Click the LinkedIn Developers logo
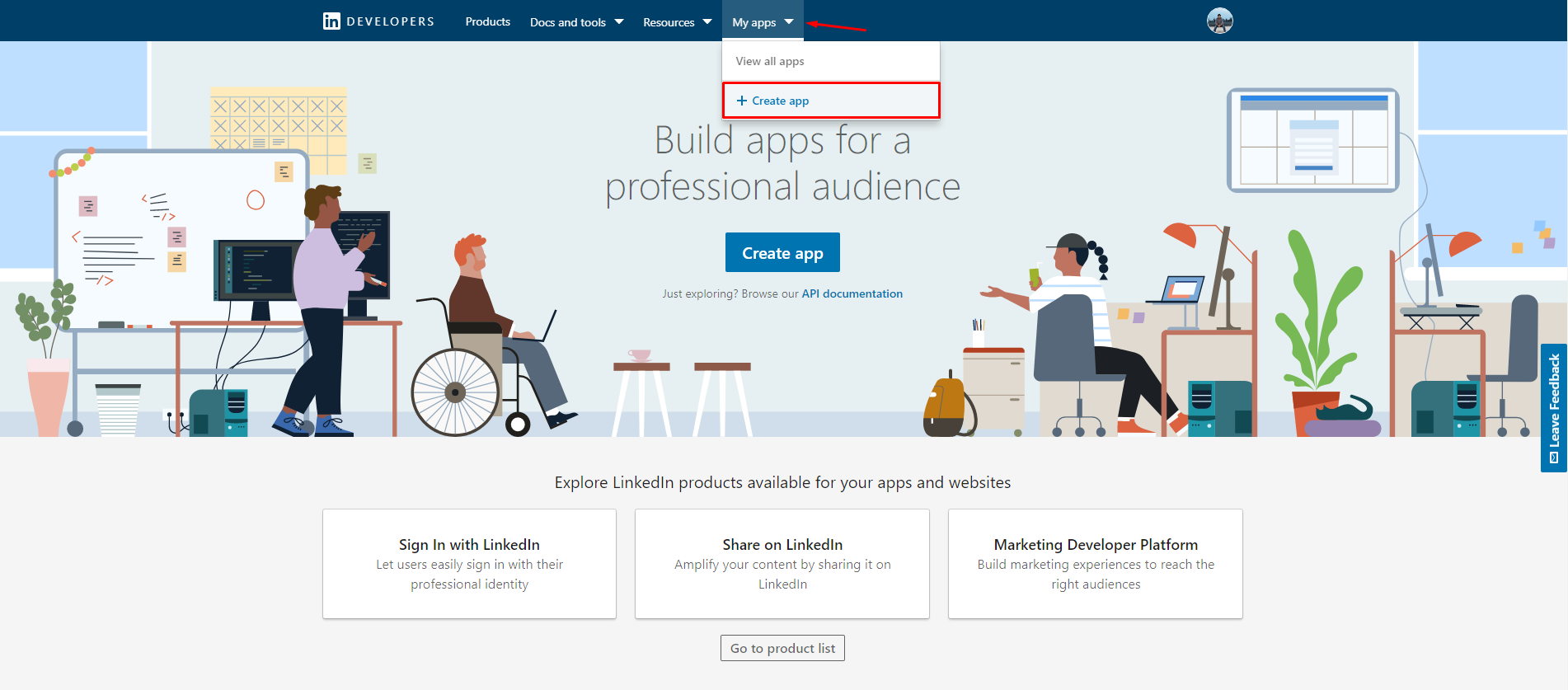 378,21
